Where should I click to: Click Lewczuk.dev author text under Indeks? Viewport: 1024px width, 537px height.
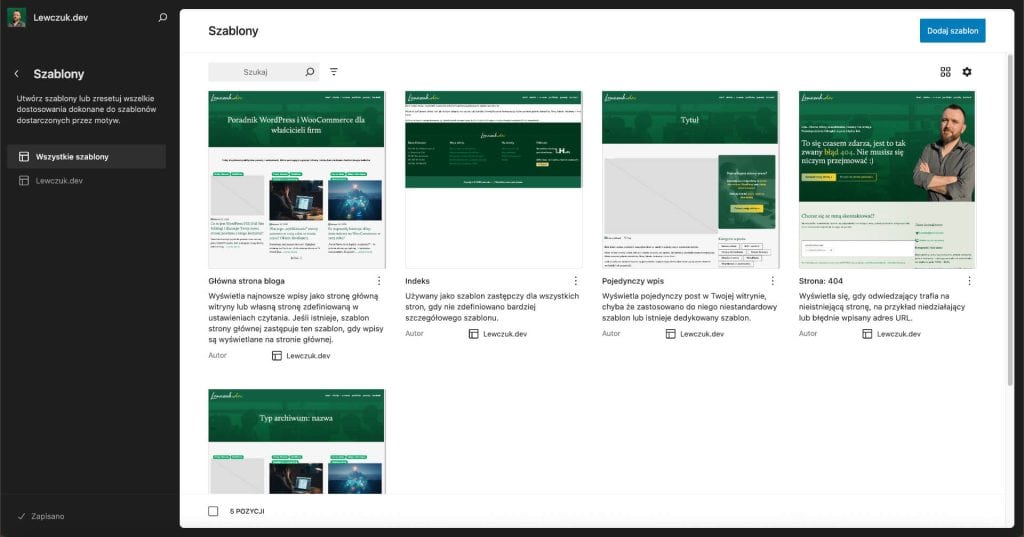tap(505, 334)
